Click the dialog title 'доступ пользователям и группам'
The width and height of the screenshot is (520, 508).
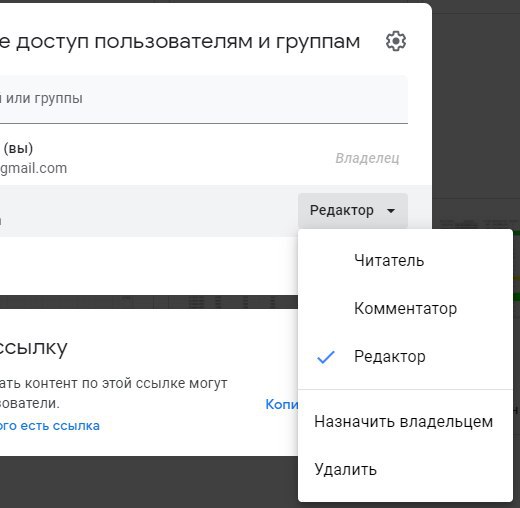tap(188, 42)
